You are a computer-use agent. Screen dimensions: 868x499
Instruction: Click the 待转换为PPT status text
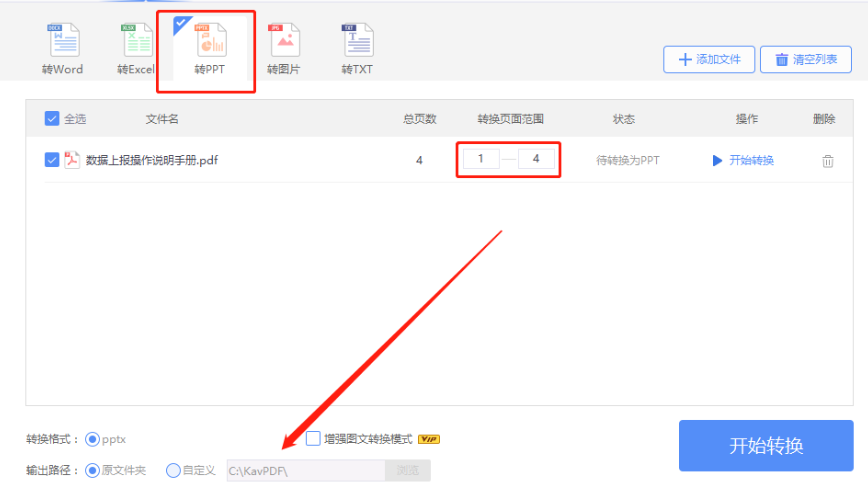pos(628,160)
